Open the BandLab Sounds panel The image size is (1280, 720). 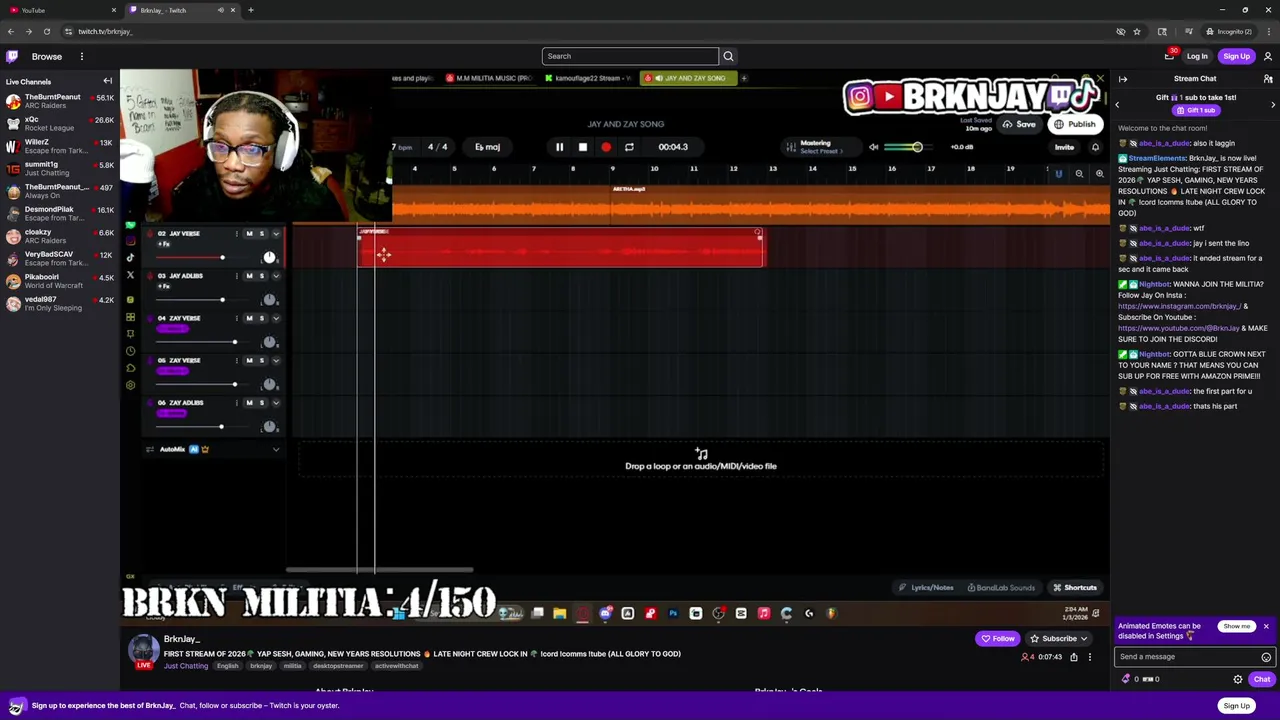pos(1001,588)
